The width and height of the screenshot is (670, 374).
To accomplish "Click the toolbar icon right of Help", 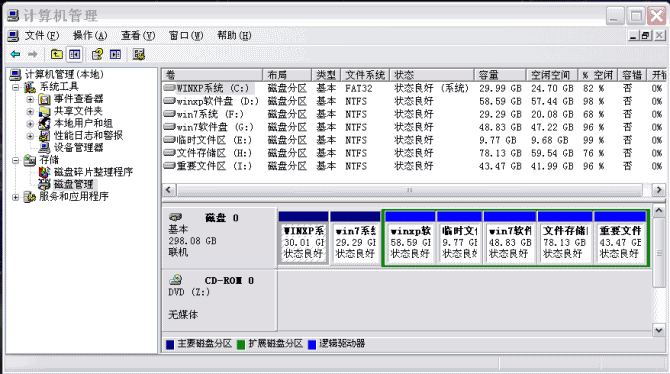I will coord(115,54).
